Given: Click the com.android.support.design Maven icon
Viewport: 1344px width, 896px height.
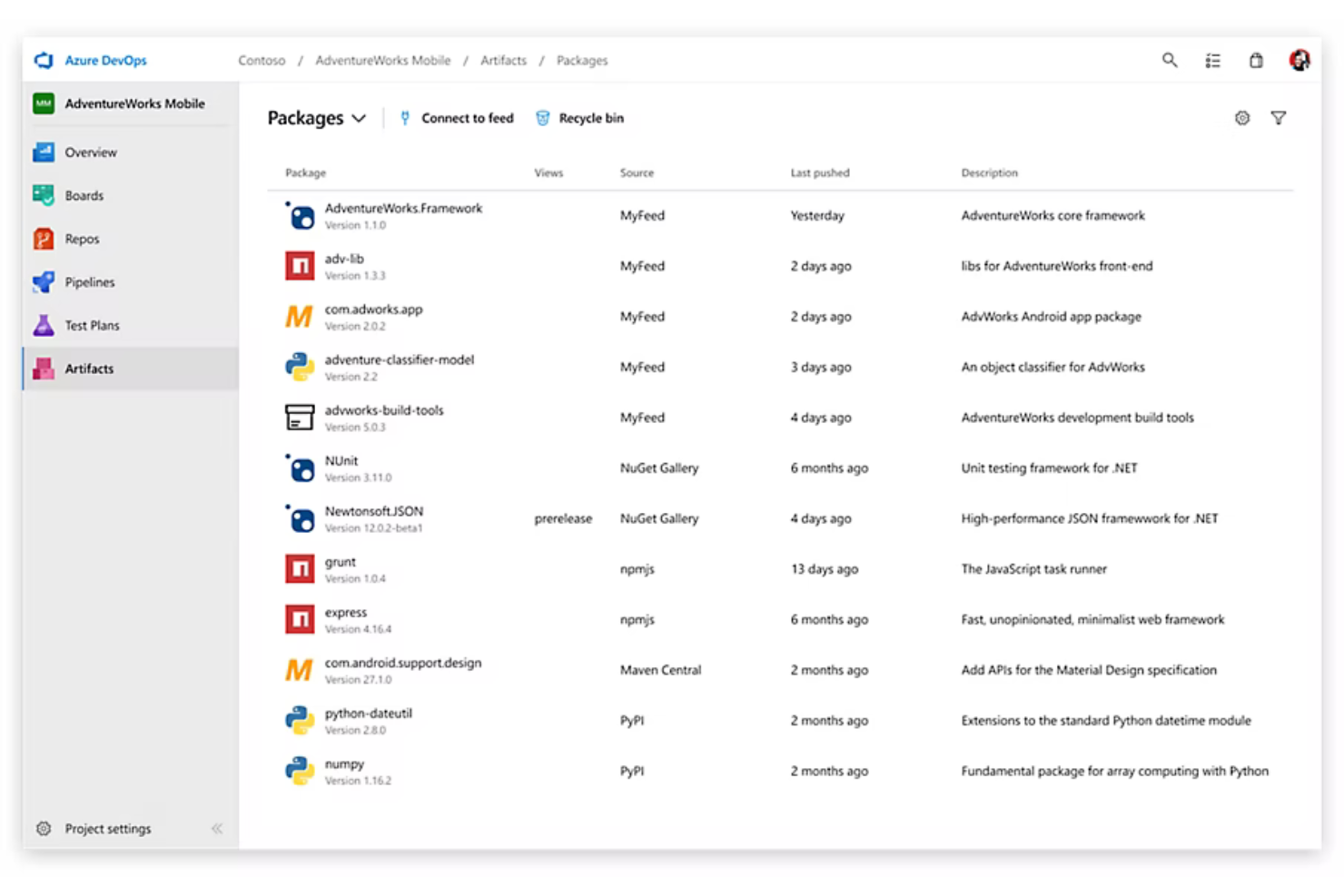Looking at the screenshot, I should tap(299, 670).
